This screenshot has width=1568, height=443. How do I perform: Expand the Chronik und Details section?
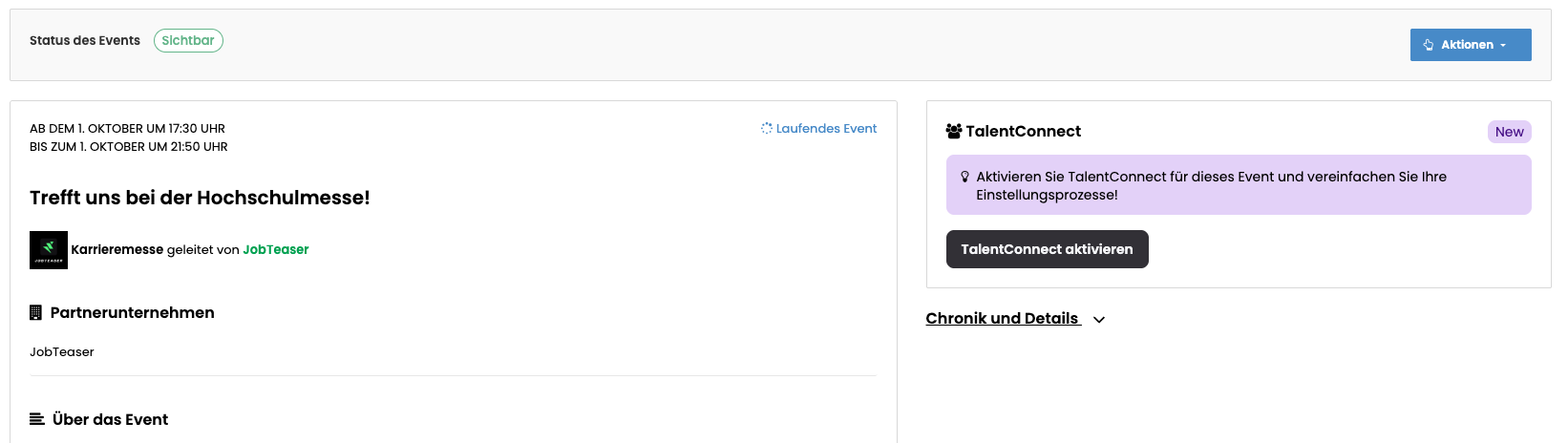1002,318
